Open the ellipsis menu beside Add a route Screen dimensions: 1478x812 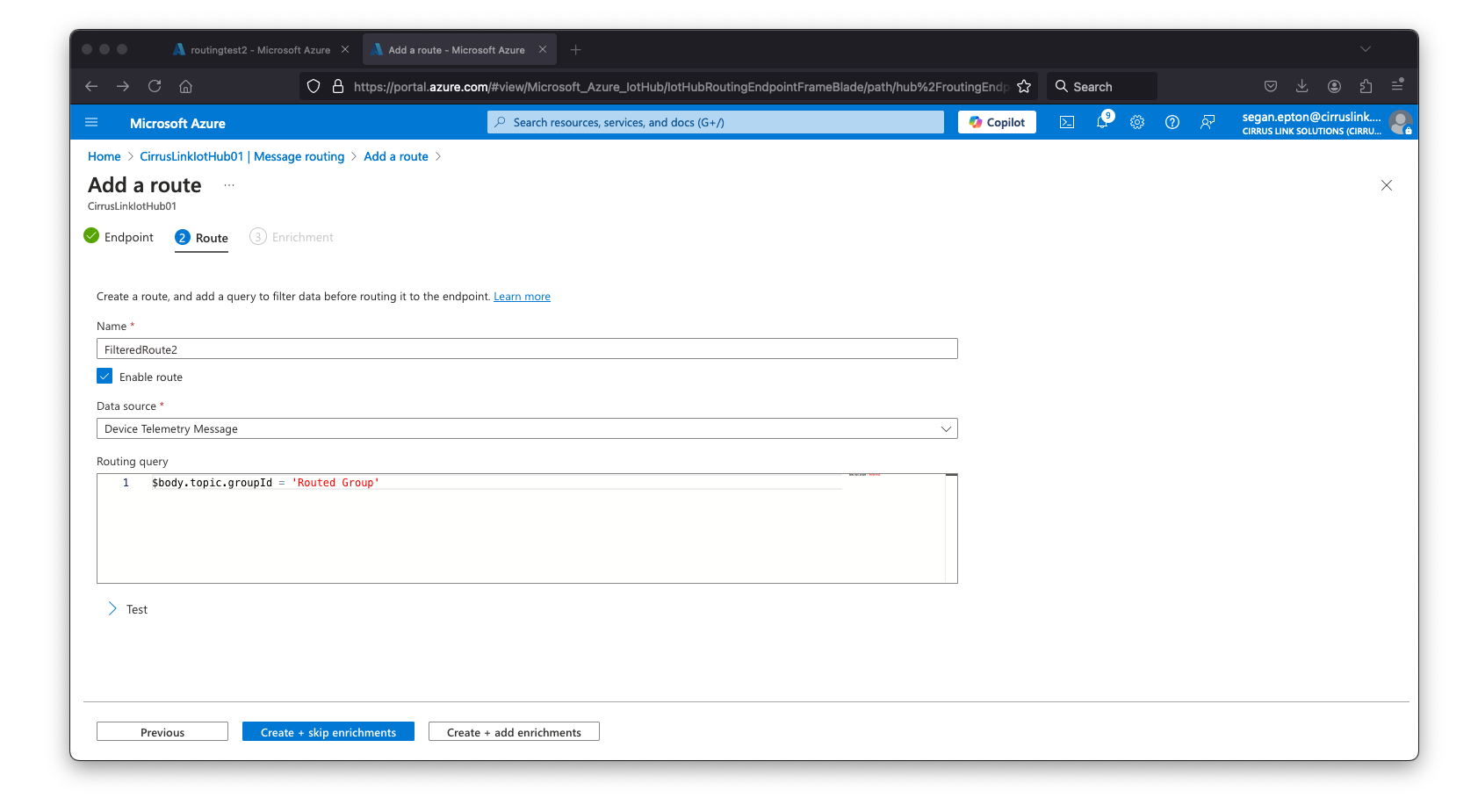coord(229,185)
